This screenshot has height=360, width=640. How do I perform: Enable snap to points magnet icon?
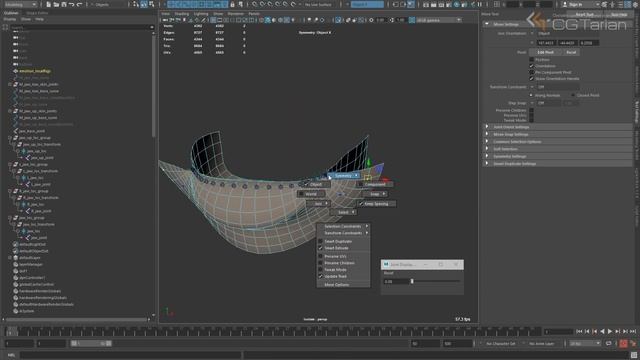coord(270,4)
